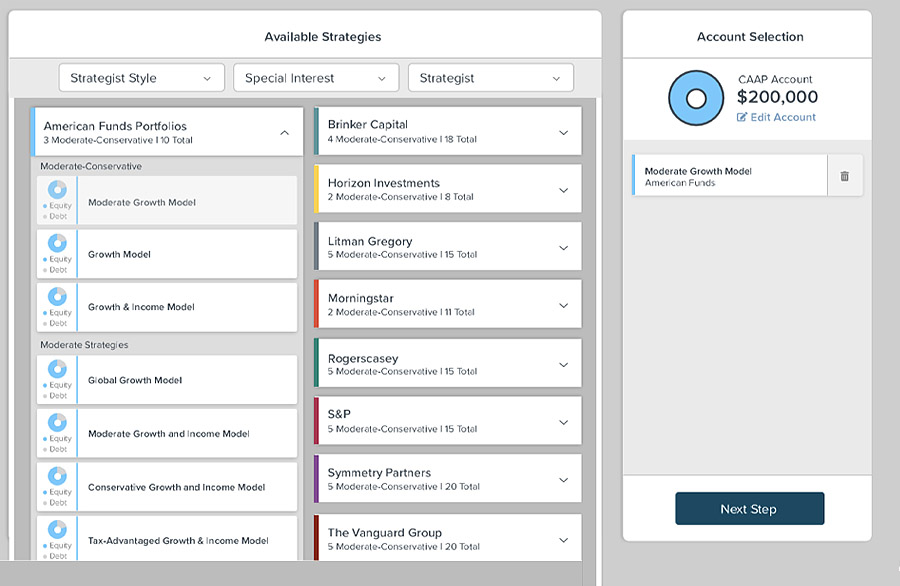900x586 pixels.
Task: Expand The Vanguard Group panel
Action: coord(563,540)
